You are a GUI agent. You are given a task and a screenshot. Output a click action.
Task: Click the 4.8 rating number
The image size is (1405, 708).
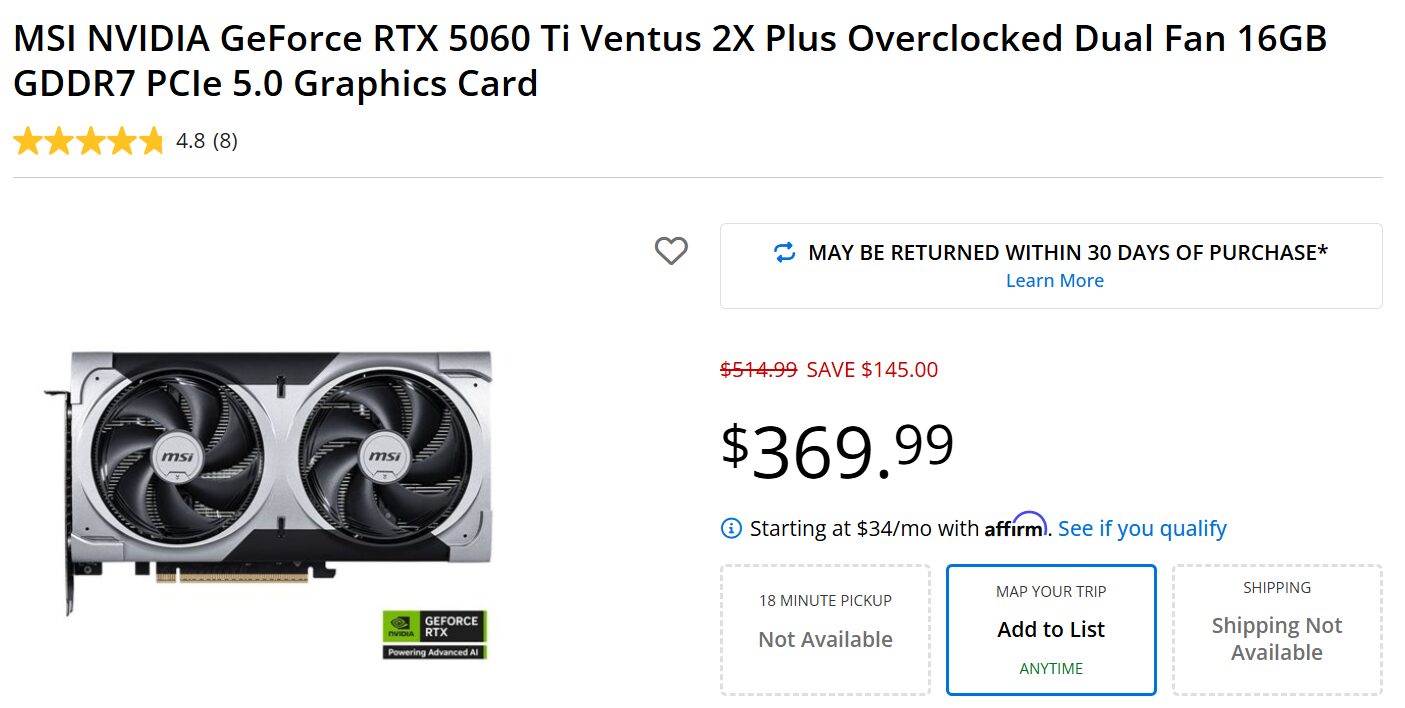pos(190,141)
